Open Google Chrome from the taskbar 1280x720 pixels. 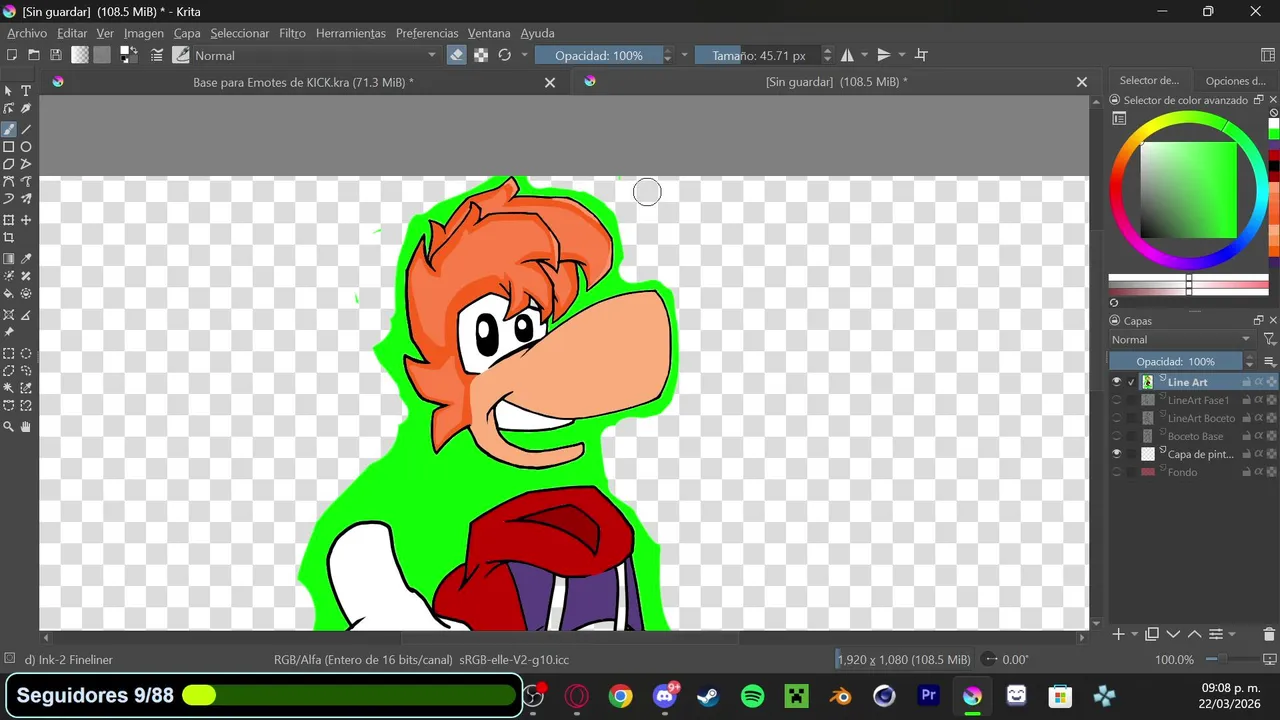[x=621, y=696]
